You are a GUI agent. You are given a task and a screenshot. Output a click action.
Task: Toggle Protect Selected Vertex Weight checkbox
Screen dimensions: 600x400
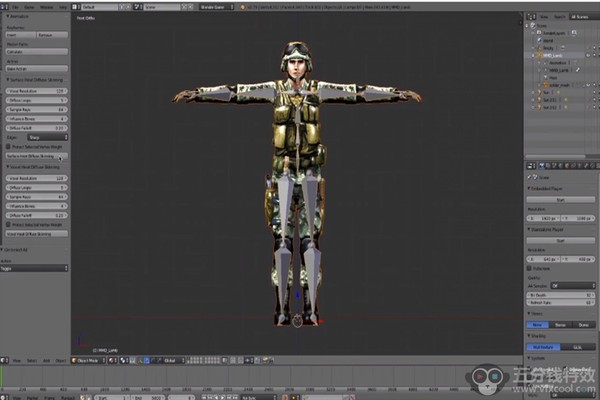click(x=9, y=147)
